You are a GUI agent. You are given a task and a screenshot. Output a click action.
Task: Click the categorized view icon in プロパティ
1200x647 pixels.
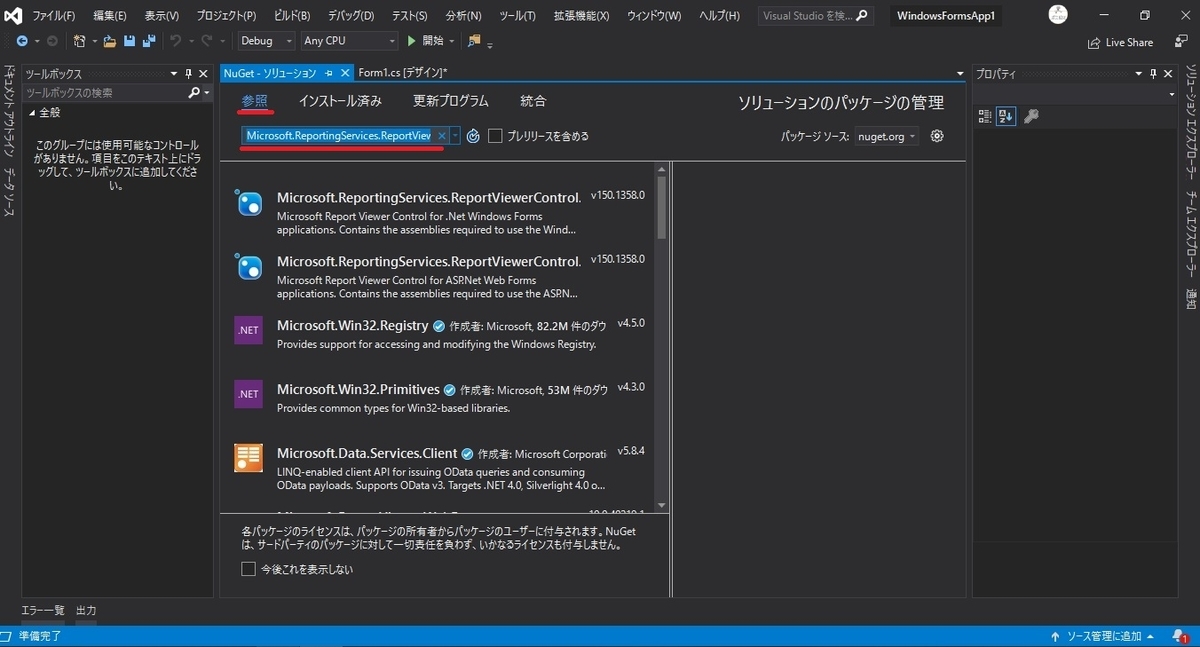tap(985, 116)
